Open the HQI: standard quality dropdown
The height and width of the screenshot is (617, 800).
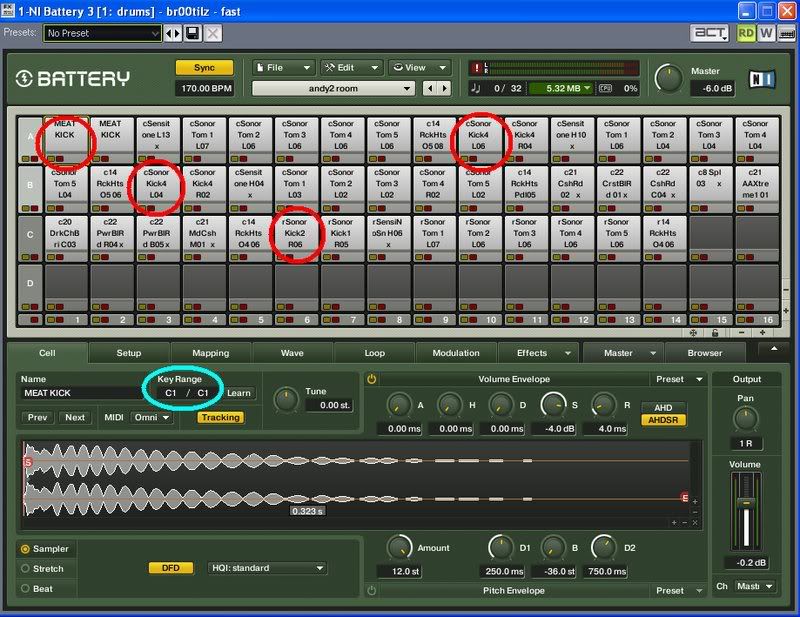pyautogui.click(x=267, y=568)
